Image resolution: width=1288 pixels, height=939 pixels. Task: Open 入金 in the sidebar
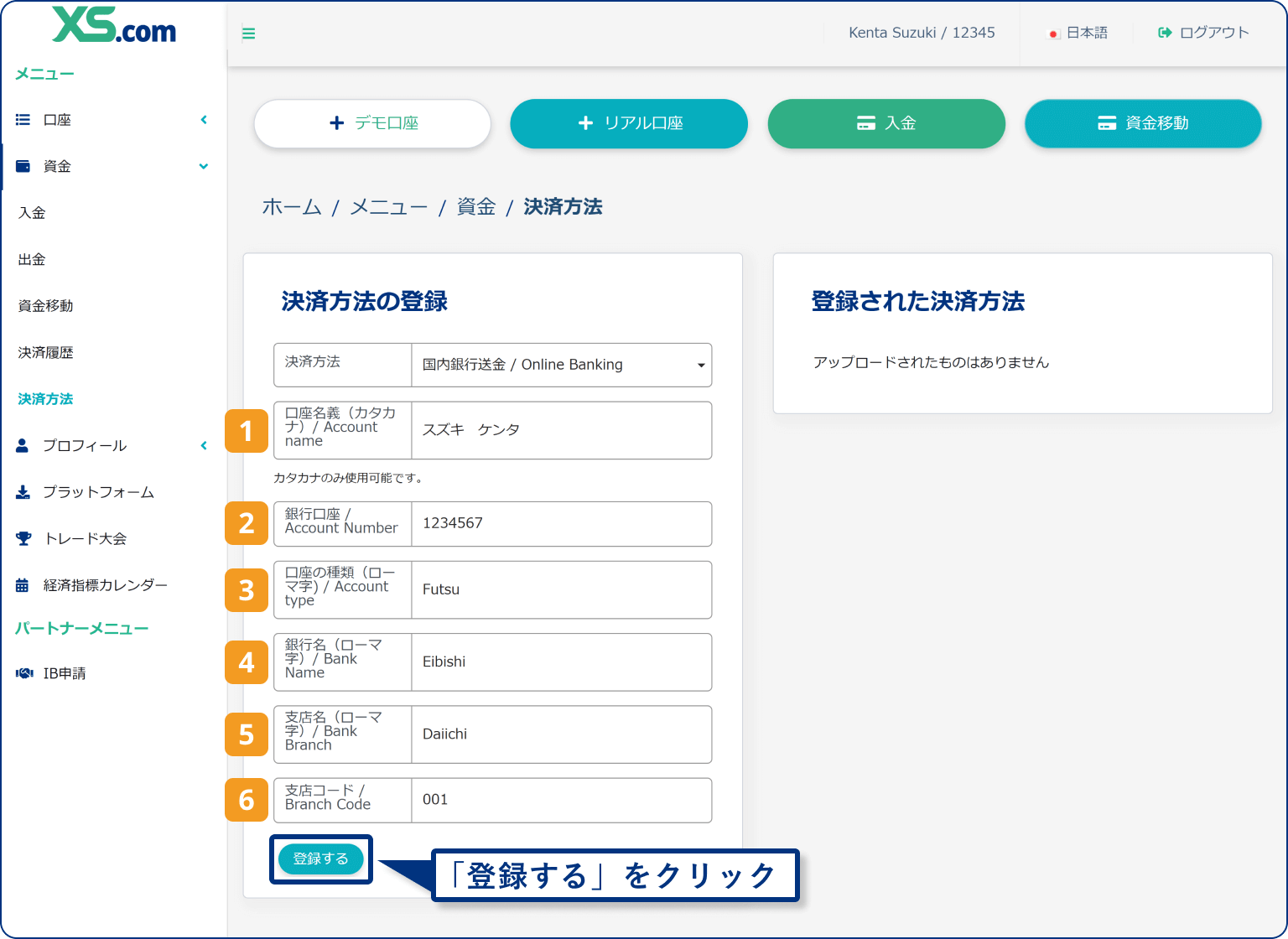point(32,213)
